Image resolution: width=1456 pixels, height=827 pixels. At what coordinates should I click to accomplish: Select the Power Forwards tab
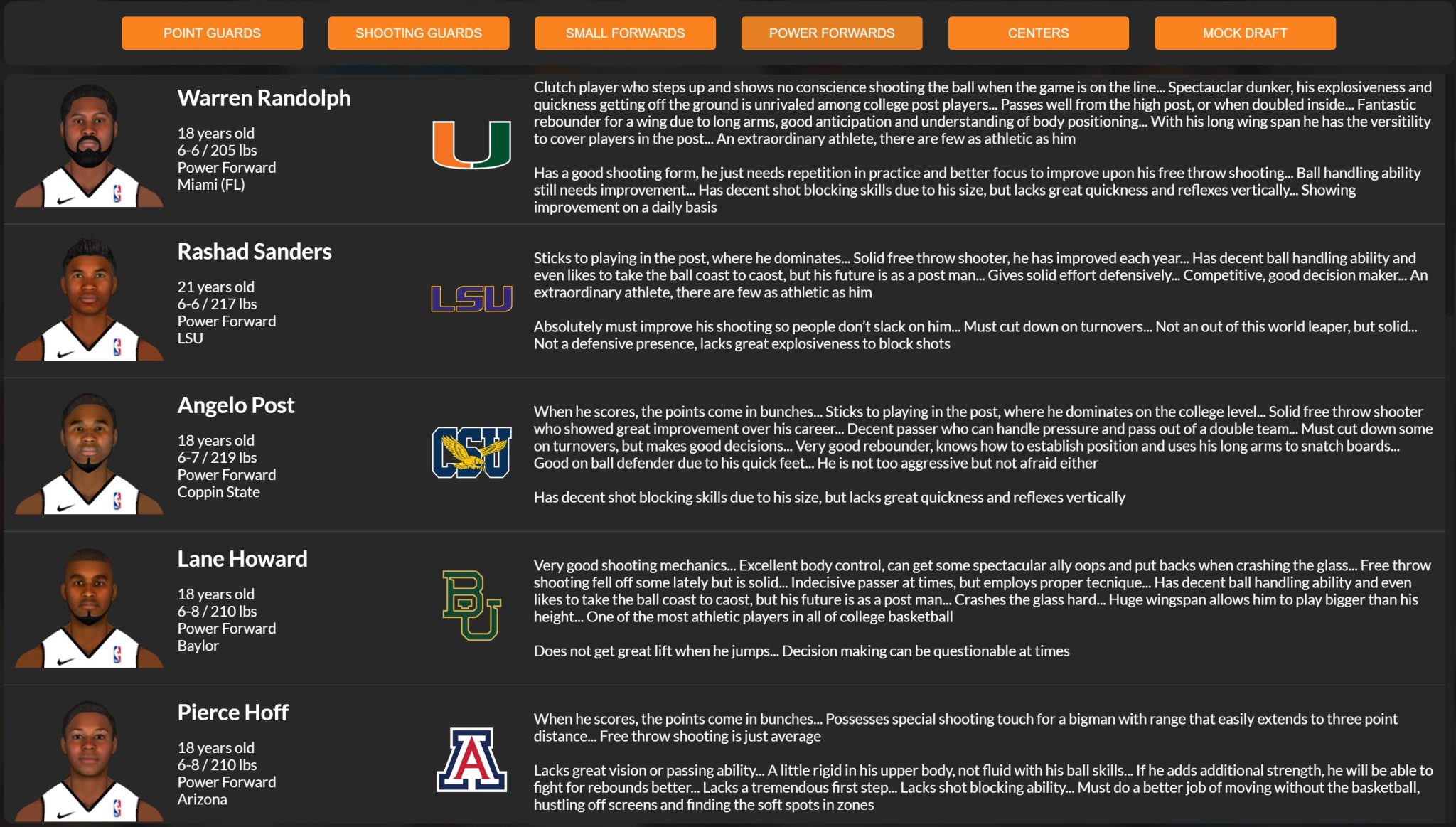click(832, 33)
